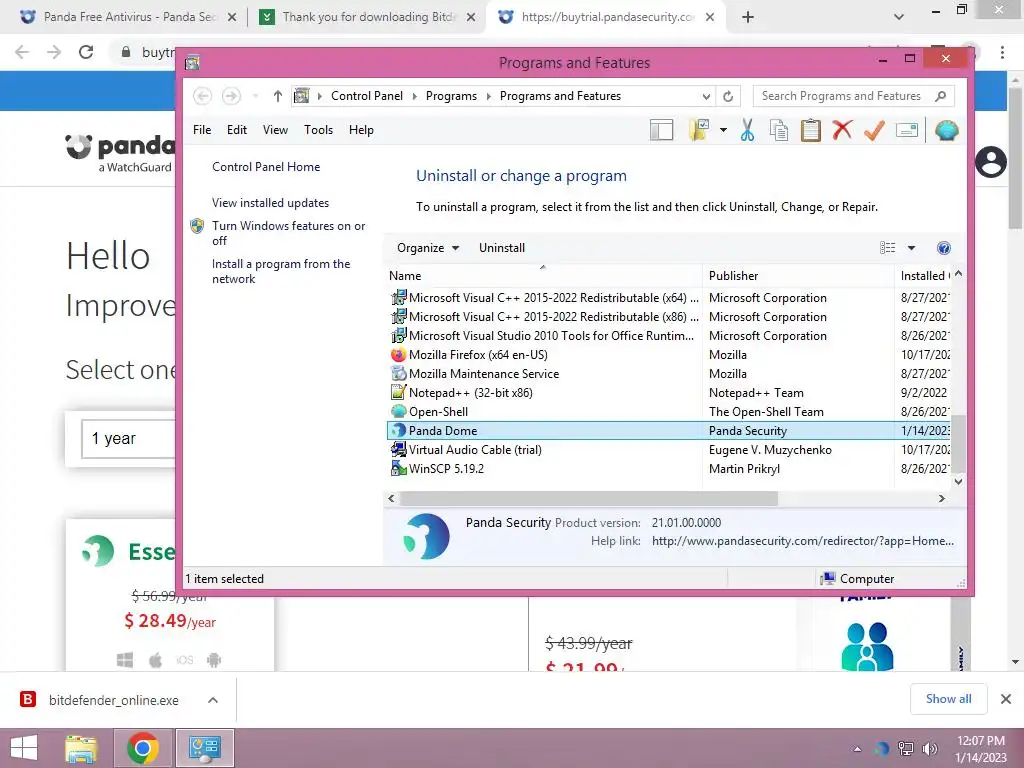Image resolution: width=1024 pixels, height=768 pixels.
Task: Open Control Panel Home link
Action: [266, 167]
